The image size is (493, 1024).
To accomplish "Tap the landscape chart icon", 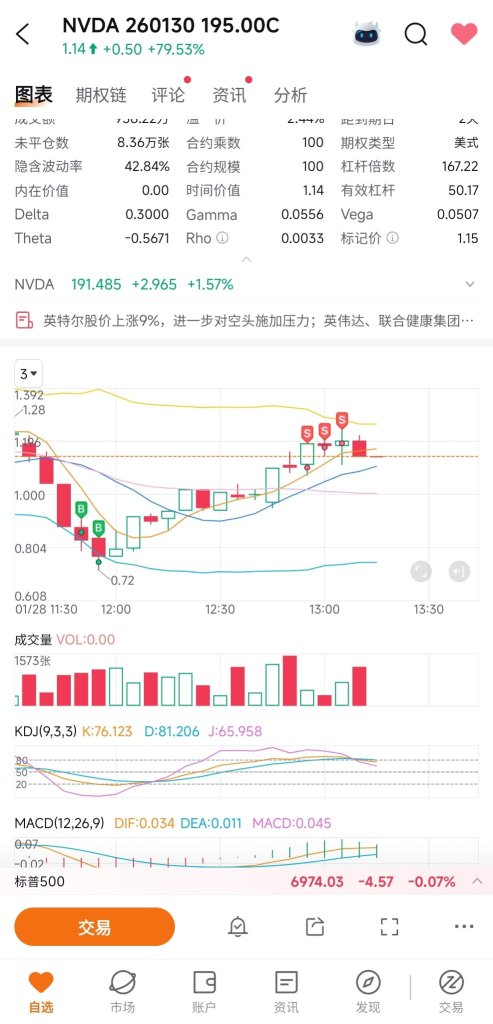I will pos(421,571).
